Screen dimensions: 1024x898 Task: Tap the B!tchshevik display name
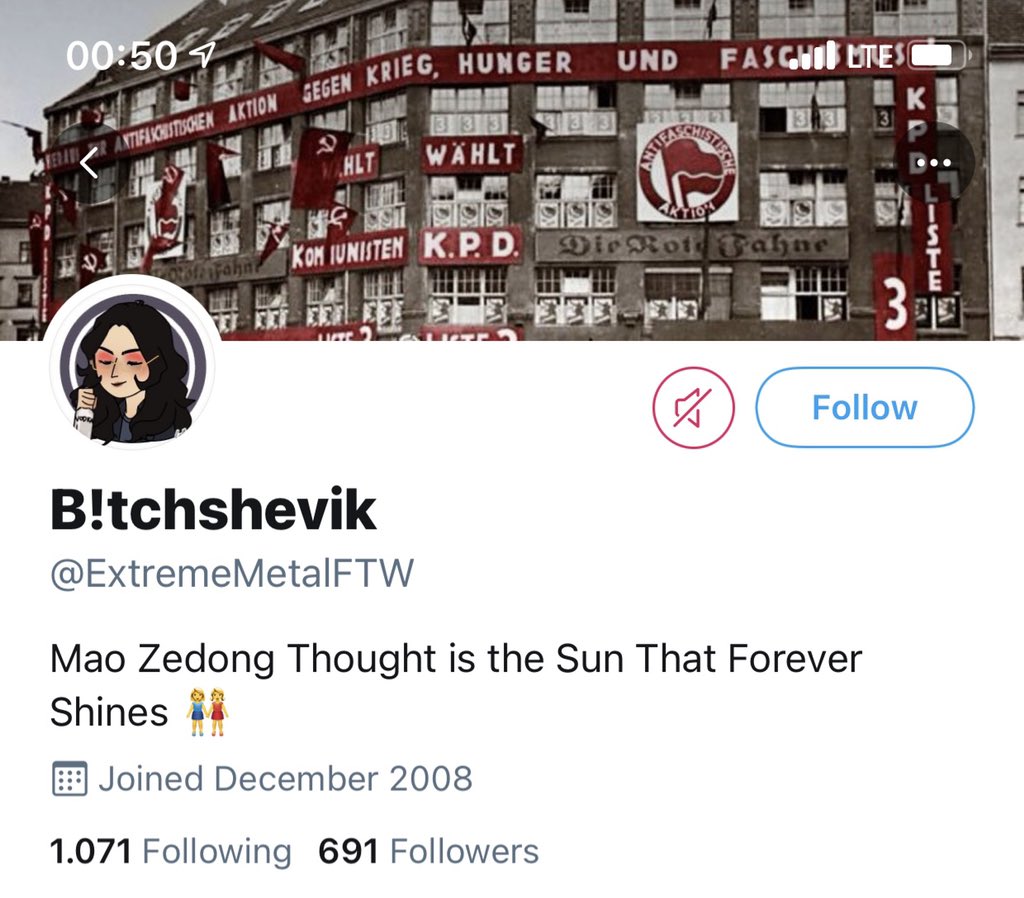coord(213,509)
